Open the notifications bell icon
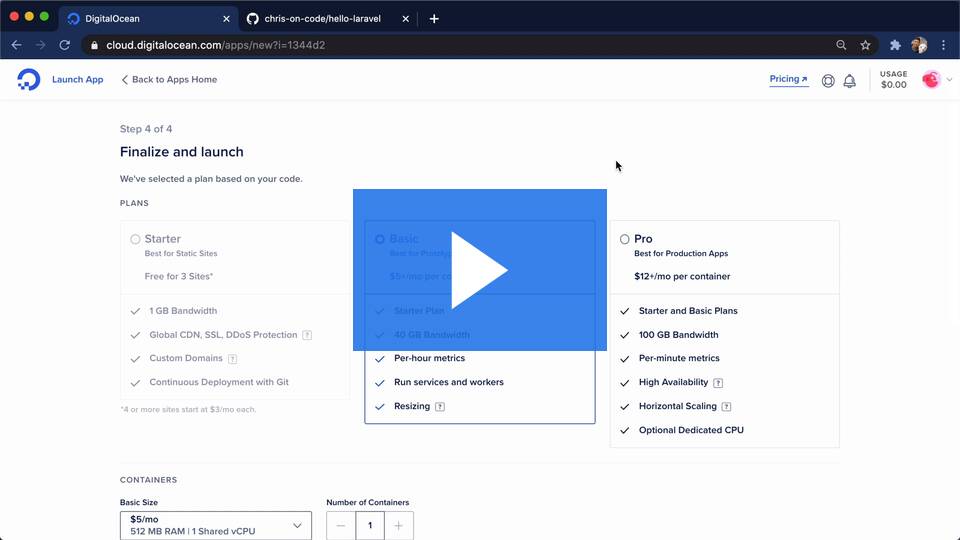 (x=849, y=81)
